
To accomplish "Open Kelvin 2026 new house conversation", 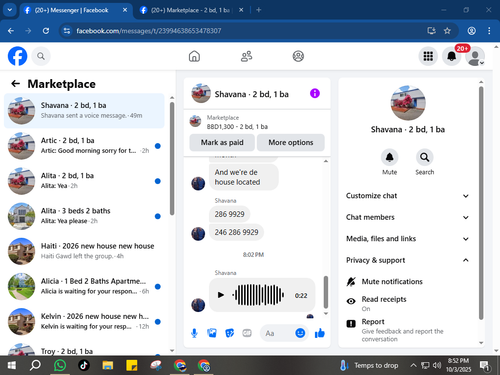I will pos(84,321).
